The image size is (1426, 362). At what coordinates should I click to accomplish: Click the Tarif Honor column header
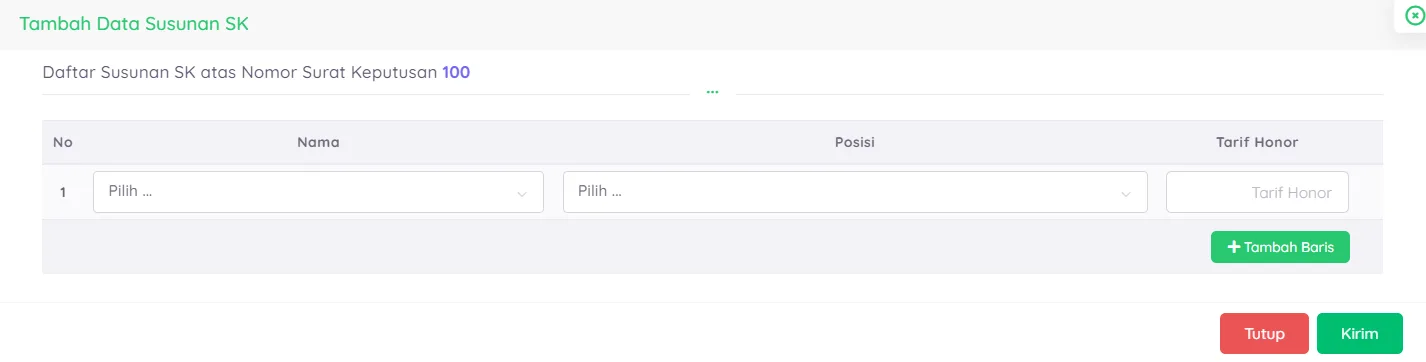coord(1257,142)
